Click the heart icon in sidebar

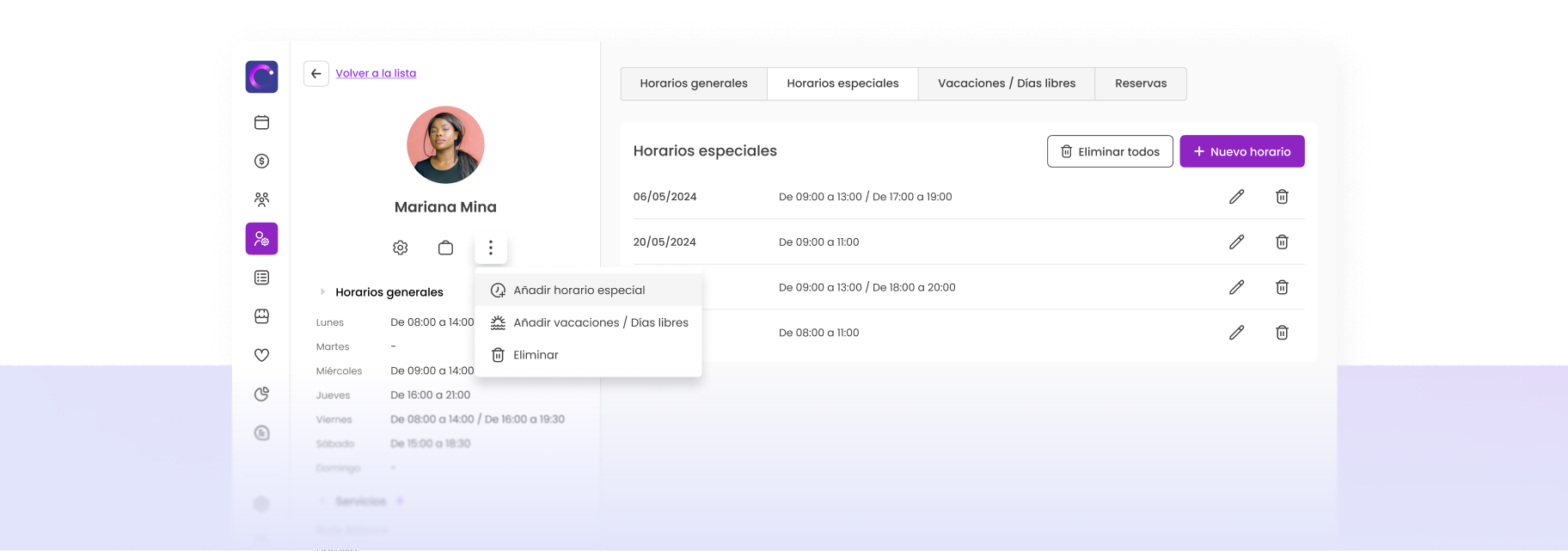pos(262,355)
